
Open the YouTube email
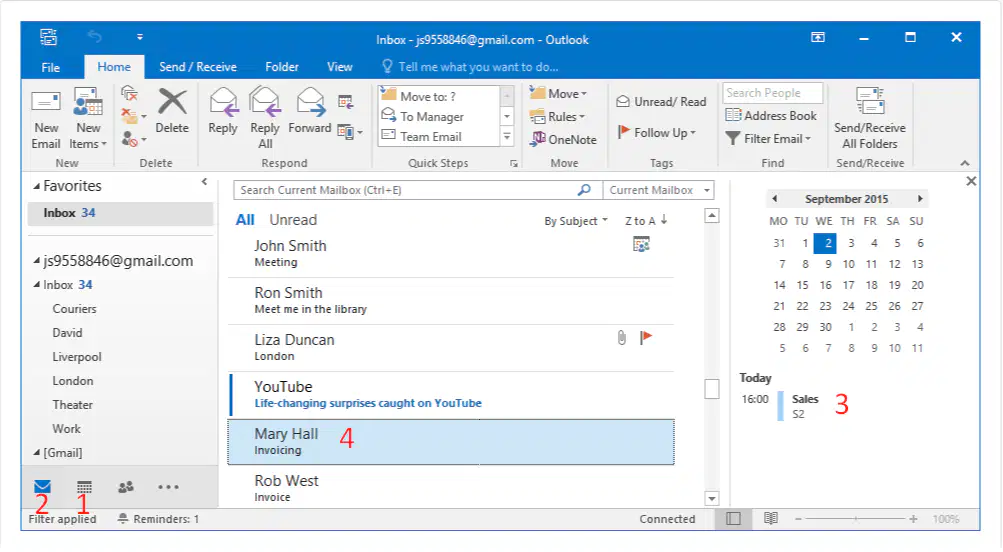[451, 395]
